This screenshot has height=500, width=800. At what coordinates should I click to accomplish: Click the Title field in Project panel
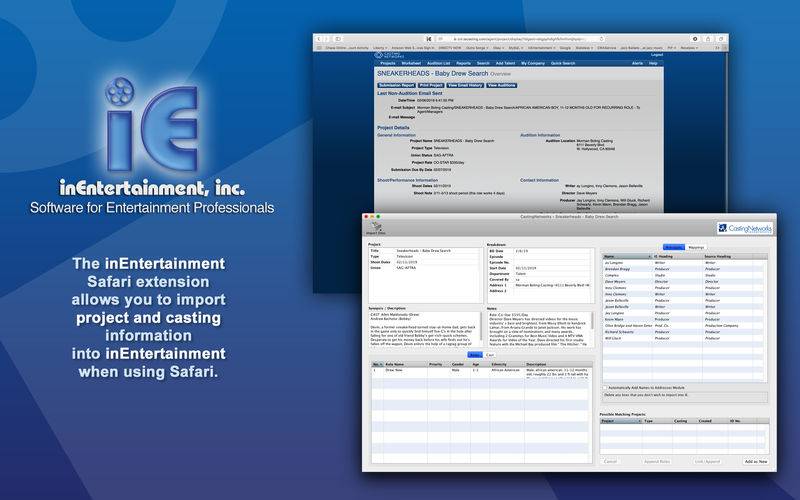437,251
